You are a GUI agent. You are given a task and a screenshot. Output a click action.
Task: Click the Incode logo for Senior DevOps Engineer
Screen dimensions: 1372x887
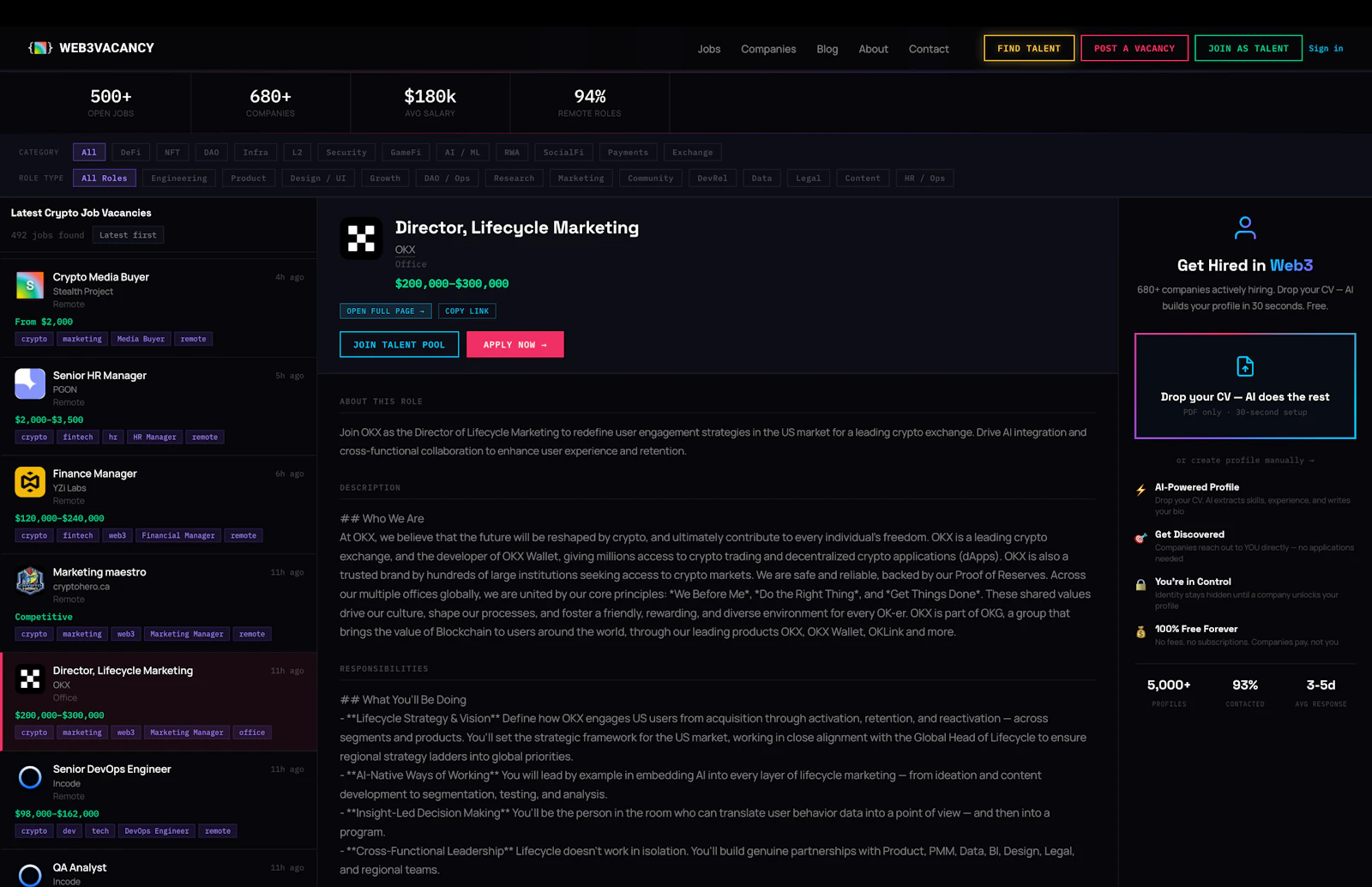click(30, 777)
